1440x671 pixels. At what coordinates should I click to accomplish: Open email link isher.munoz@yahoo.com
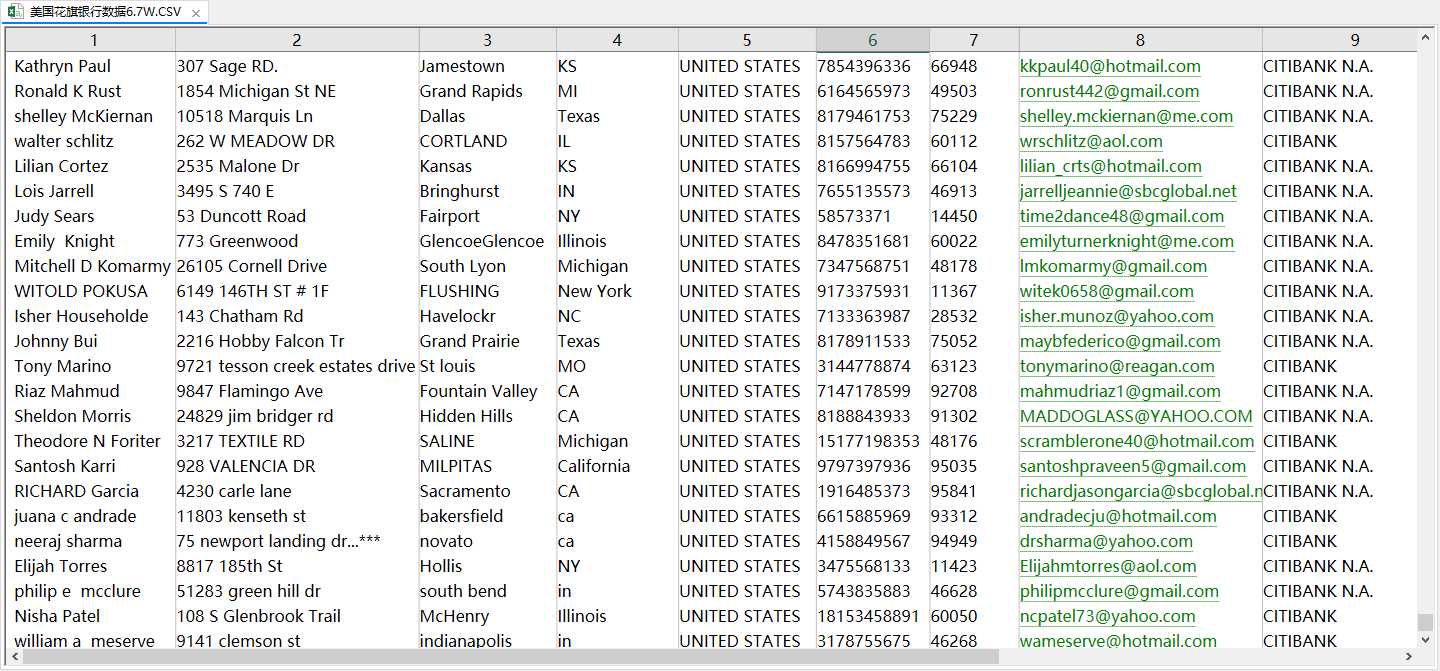[x=1117, y=316]
